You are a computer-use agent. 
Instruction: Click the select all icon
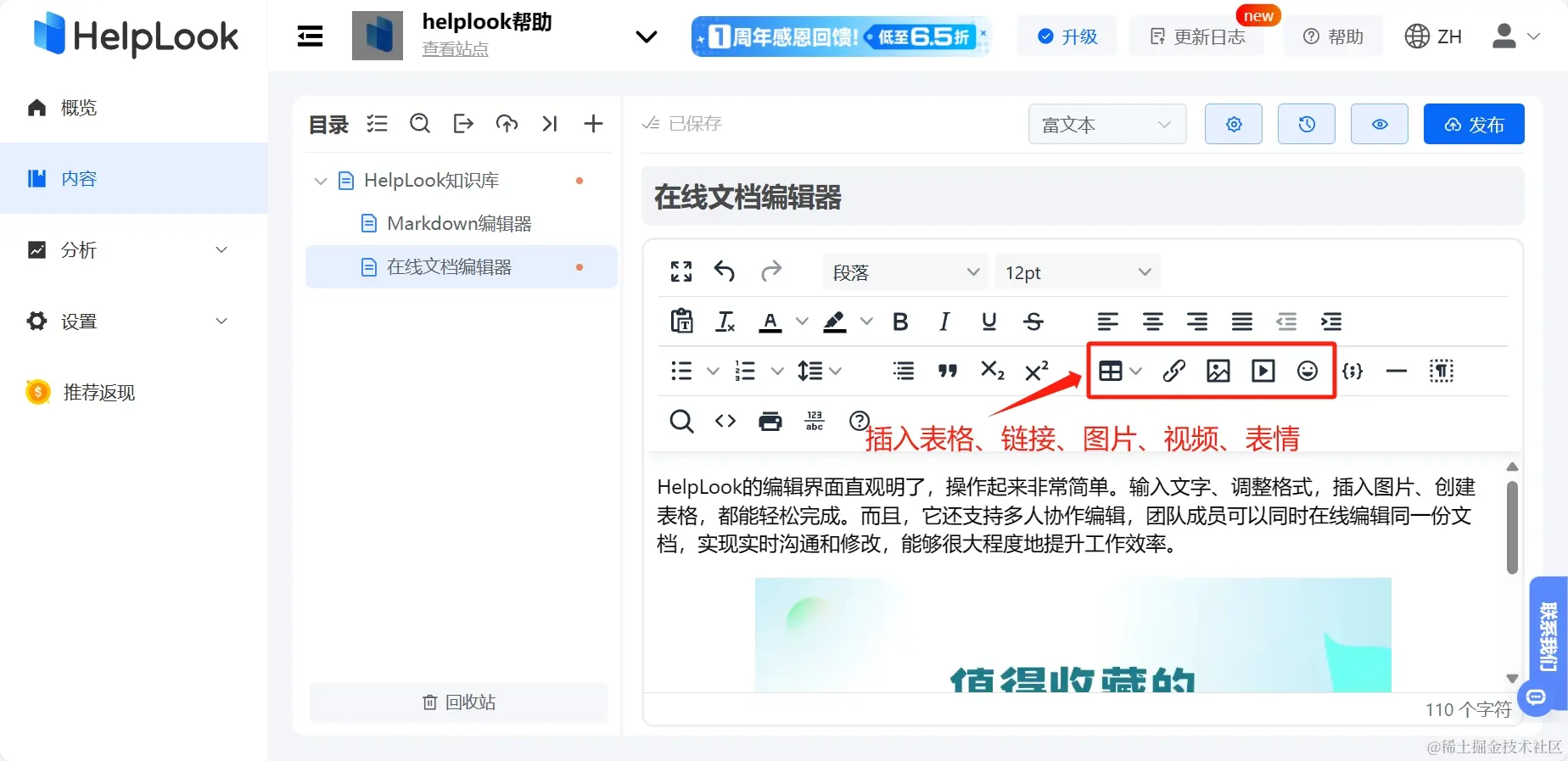pyautogui.click(x=1442, y=371)
